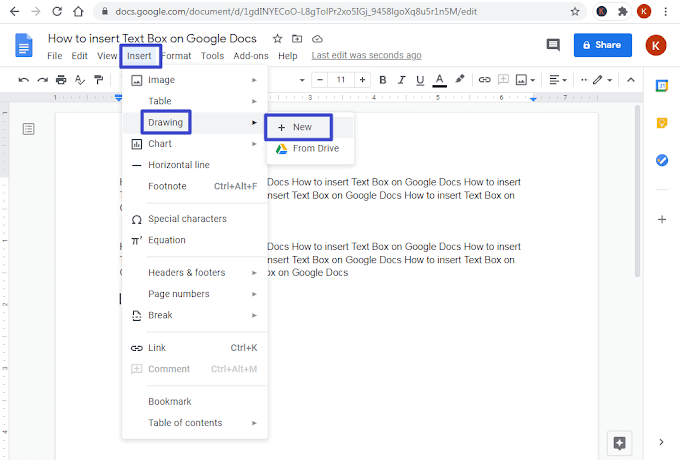Viewport: 680px width, 460px height.
Task: Click the Undo icon
Action: 23,80
